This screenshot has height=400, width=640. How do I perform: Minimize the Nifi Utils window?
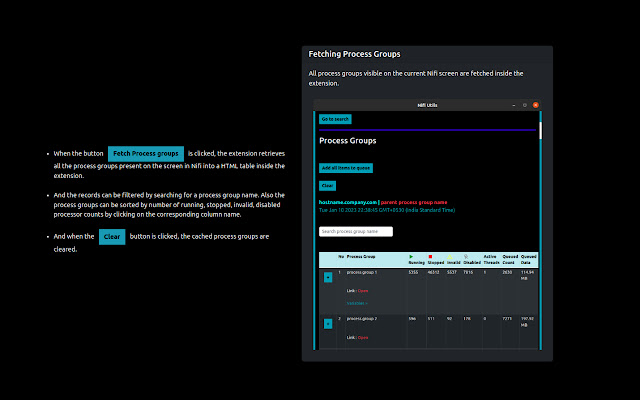click(x=513, y=105)
